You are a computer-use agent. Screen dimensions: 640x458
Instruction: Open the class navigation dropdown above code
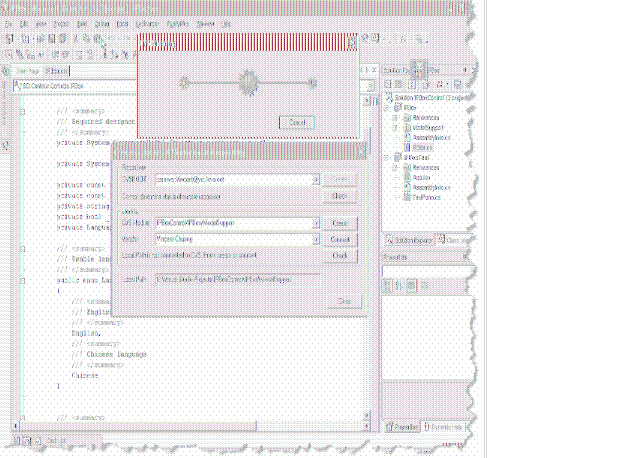click(370, 86)
